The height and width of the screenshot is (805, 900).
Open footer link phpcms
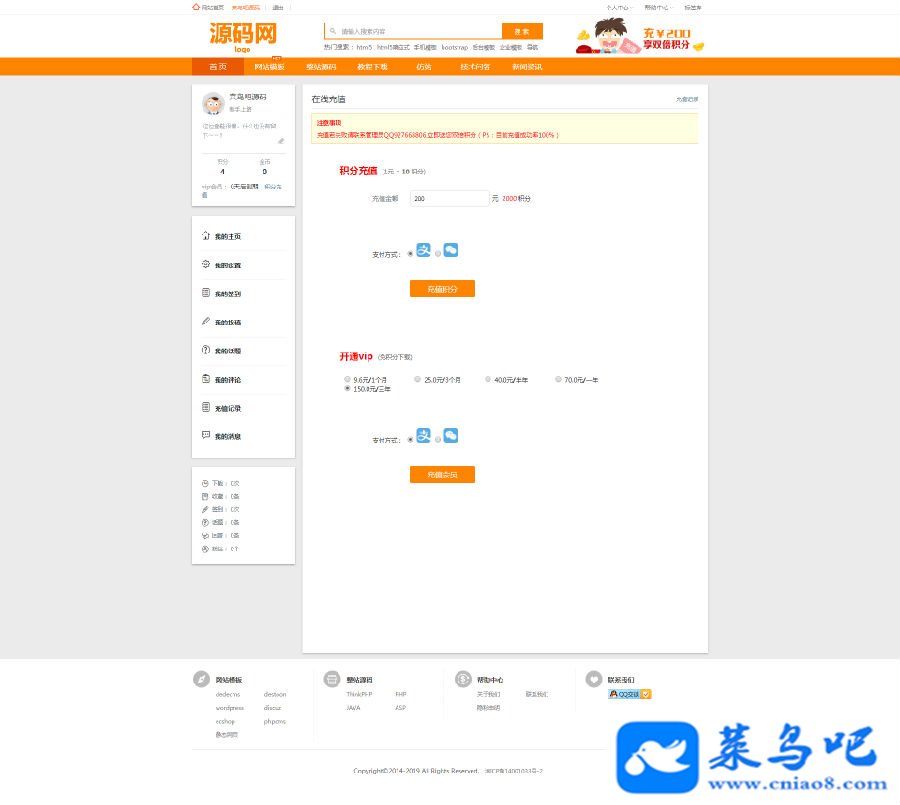(x=274, y=721)
